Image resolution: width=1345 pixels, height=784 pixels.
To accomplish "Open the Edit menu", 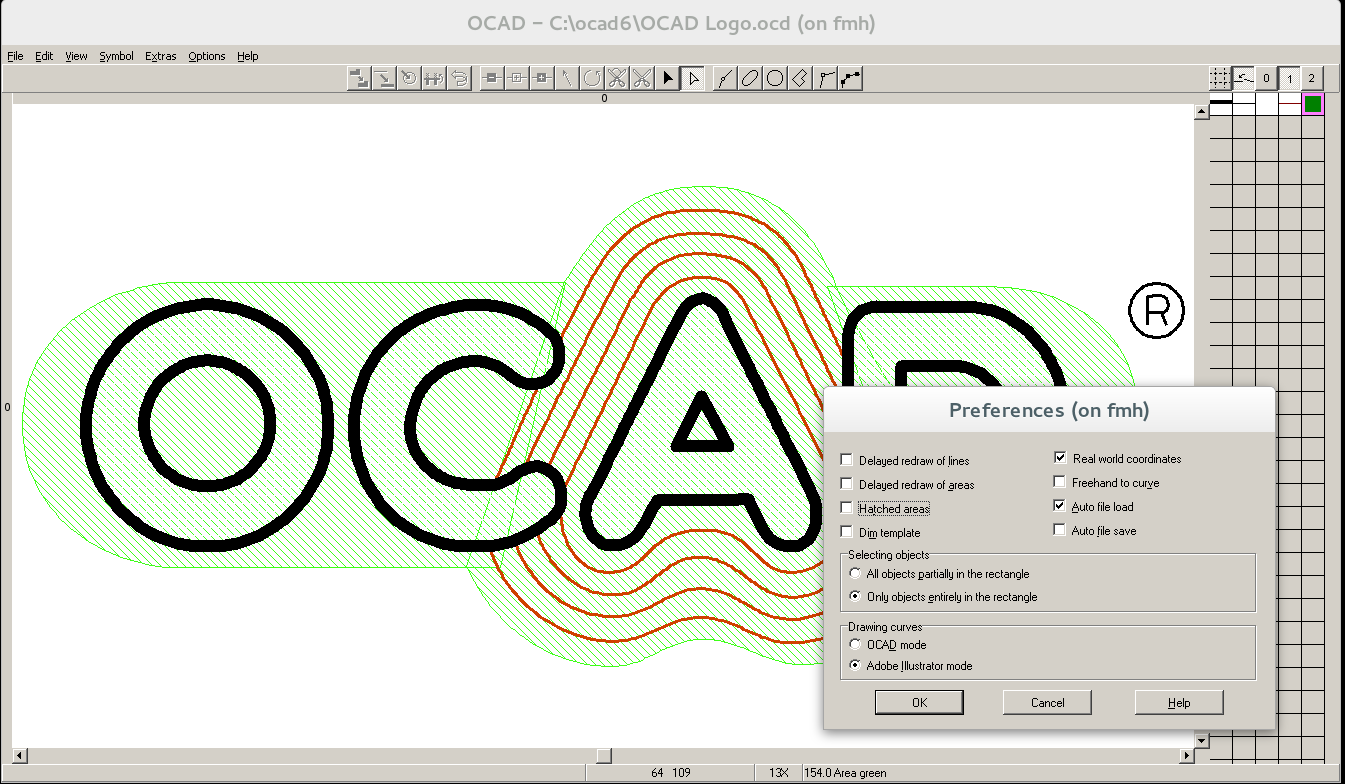I will (x=44, y=56).
